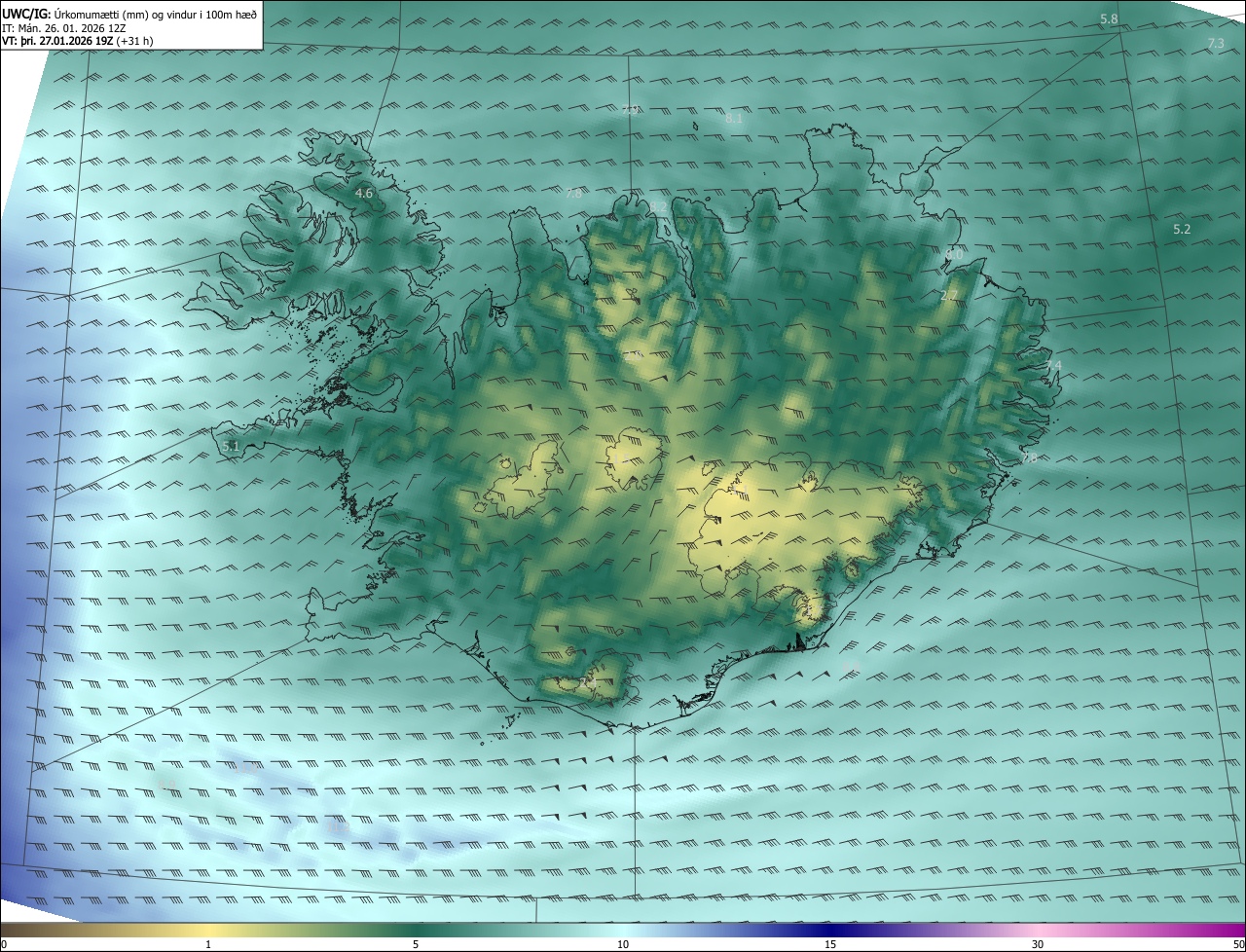The image size is (1246, 952).
Task: Click the 2.7 value on the map
Action: tap(950, 295)
